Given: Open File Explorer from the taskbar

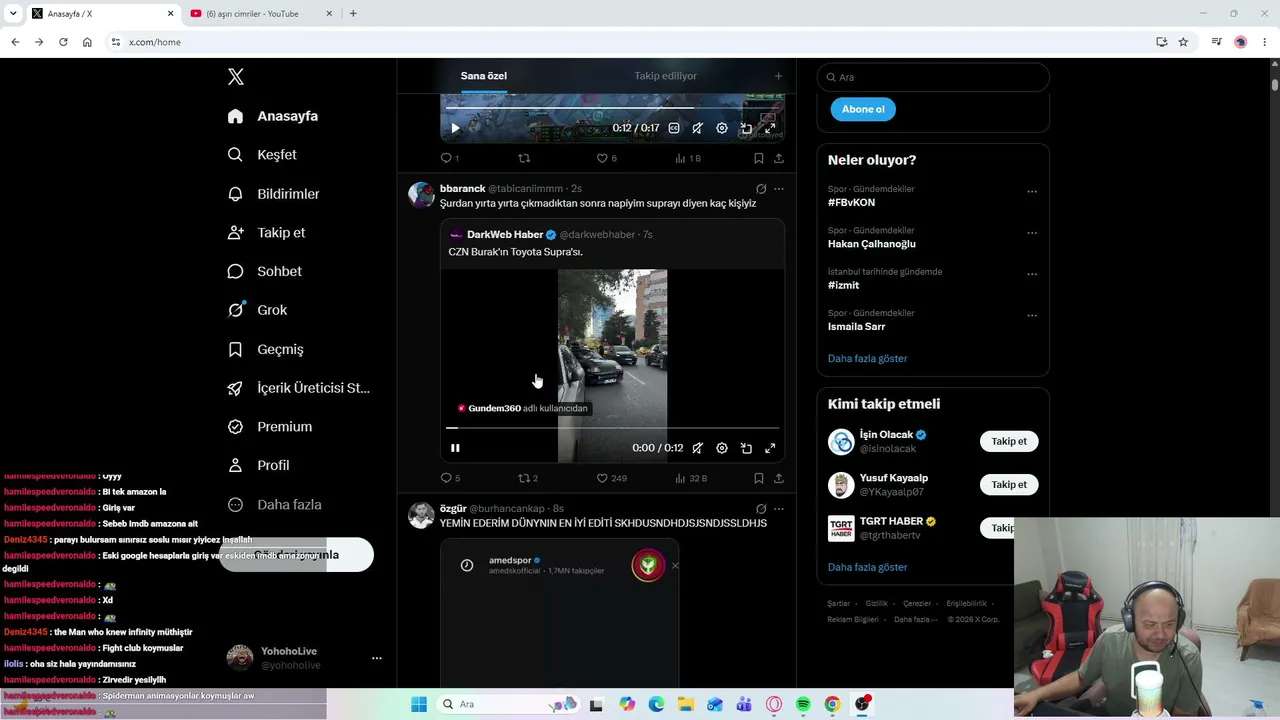Looking at the screenshot, I should 685,704.
